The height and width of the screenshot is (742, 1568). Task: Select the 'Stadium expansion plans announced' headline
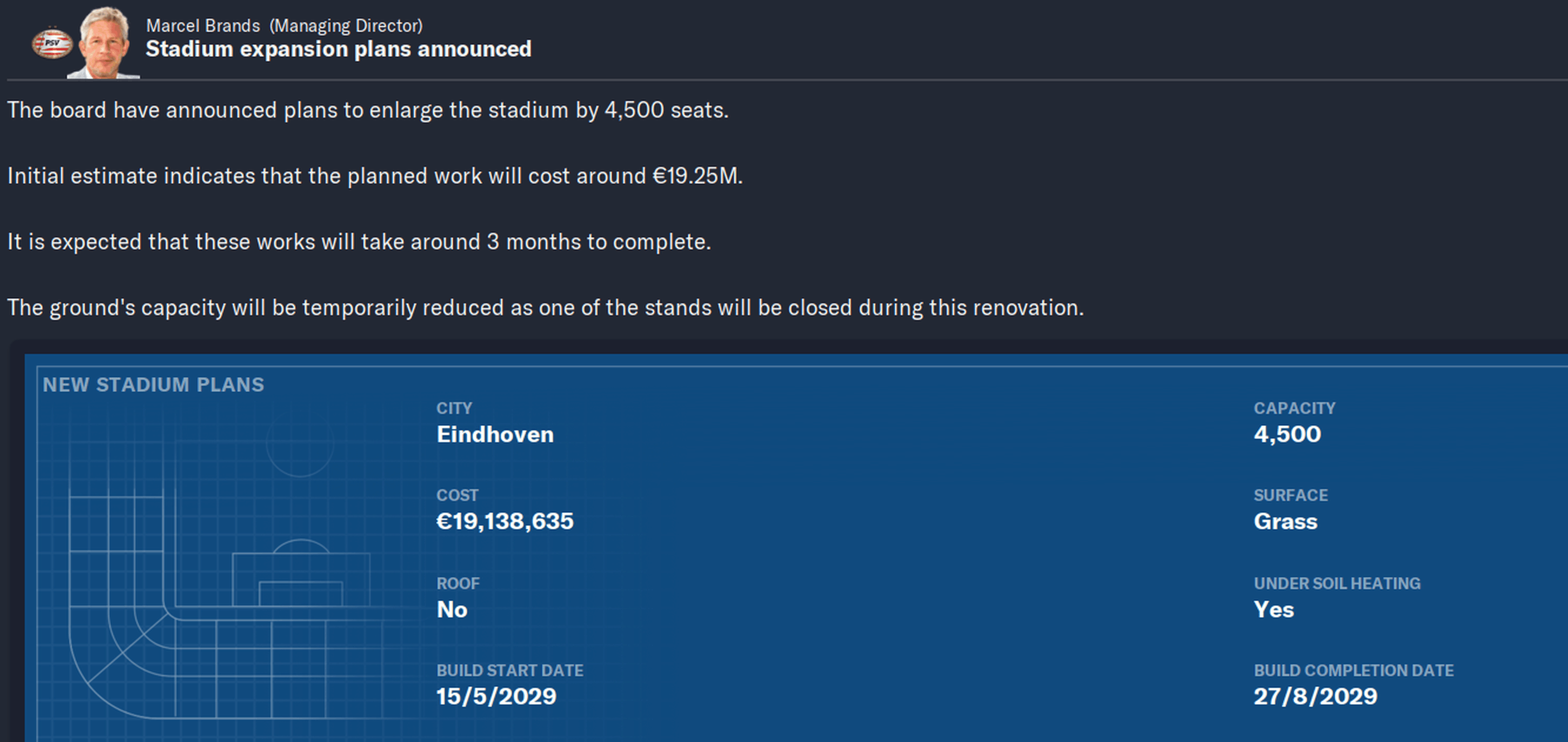[x=339, y=48]
